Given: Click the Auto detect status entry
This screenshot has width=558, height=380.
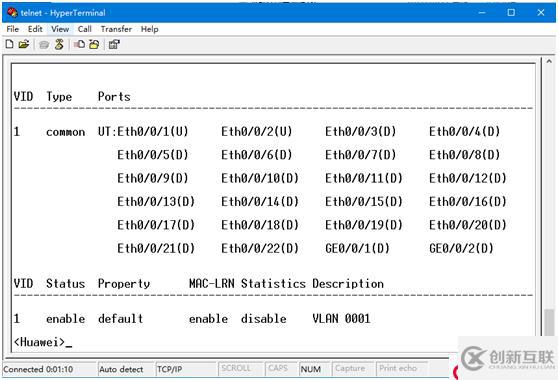Looking at the screenshot, I should click(x=121, y=369).
